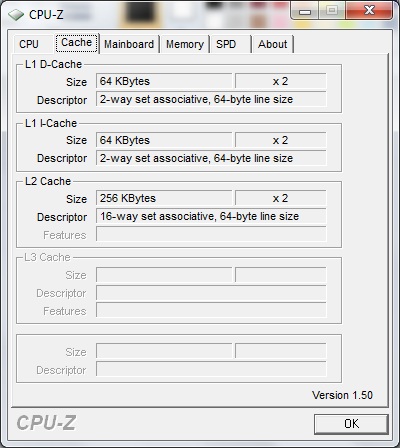The width and height of the screenshot is (400, 448).
Task: Click the L1 D-Cache x 2 count field
Action: (x=280, y=81)
